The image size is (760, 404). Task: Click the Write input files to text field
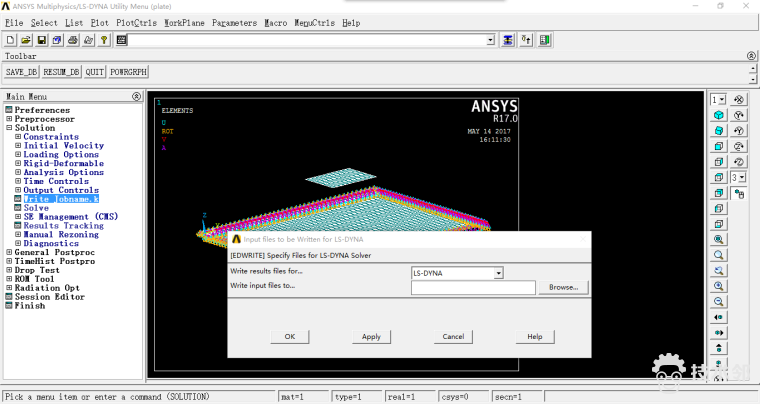coord(473,287)
